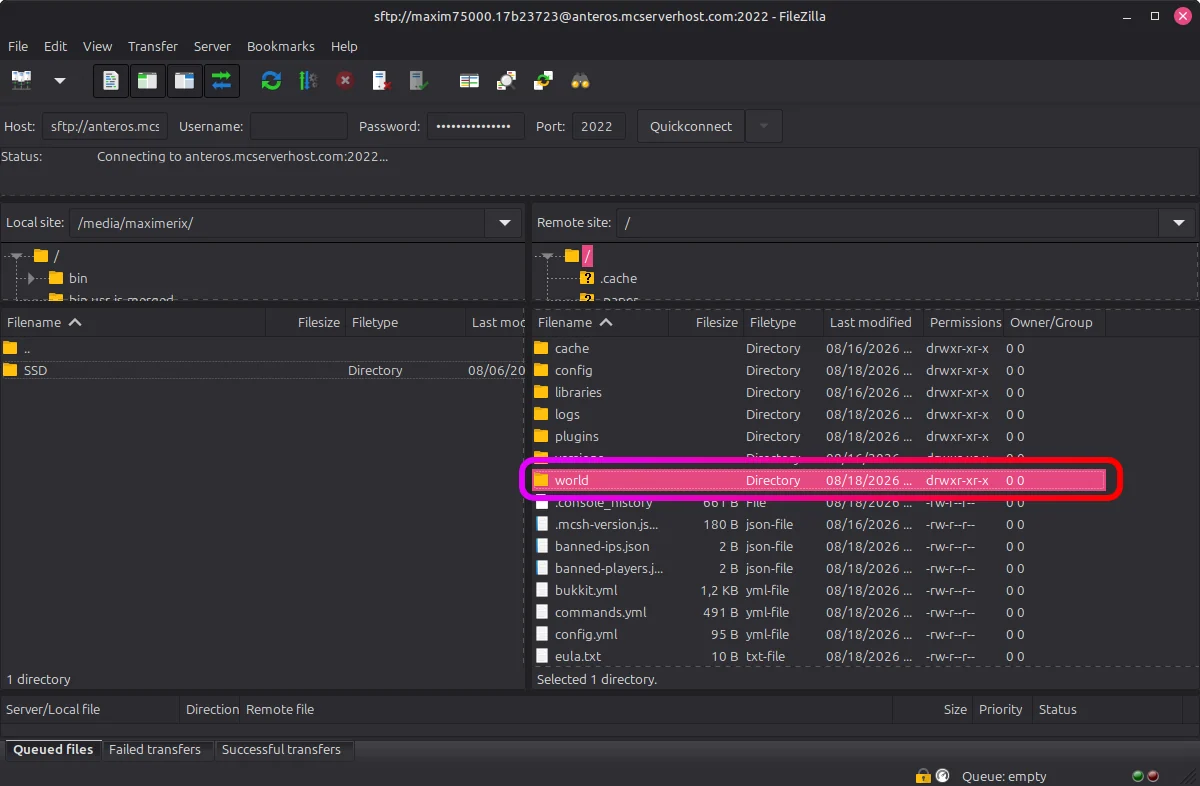The width and height of the screenshot is (1200, 786).
Task: Open the Quickconnect history dropdown
Action: coord(764,126)
